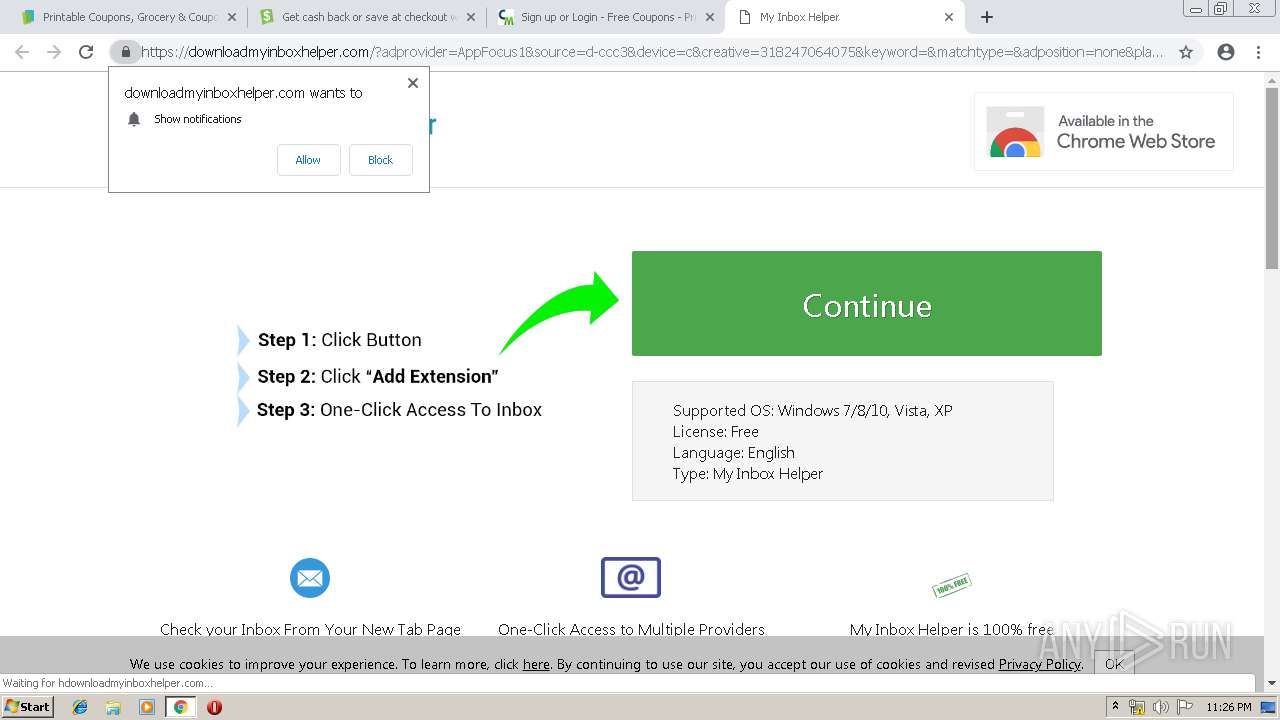Click the 'Step 2: Click Add Extension' text

coord(378,376)
